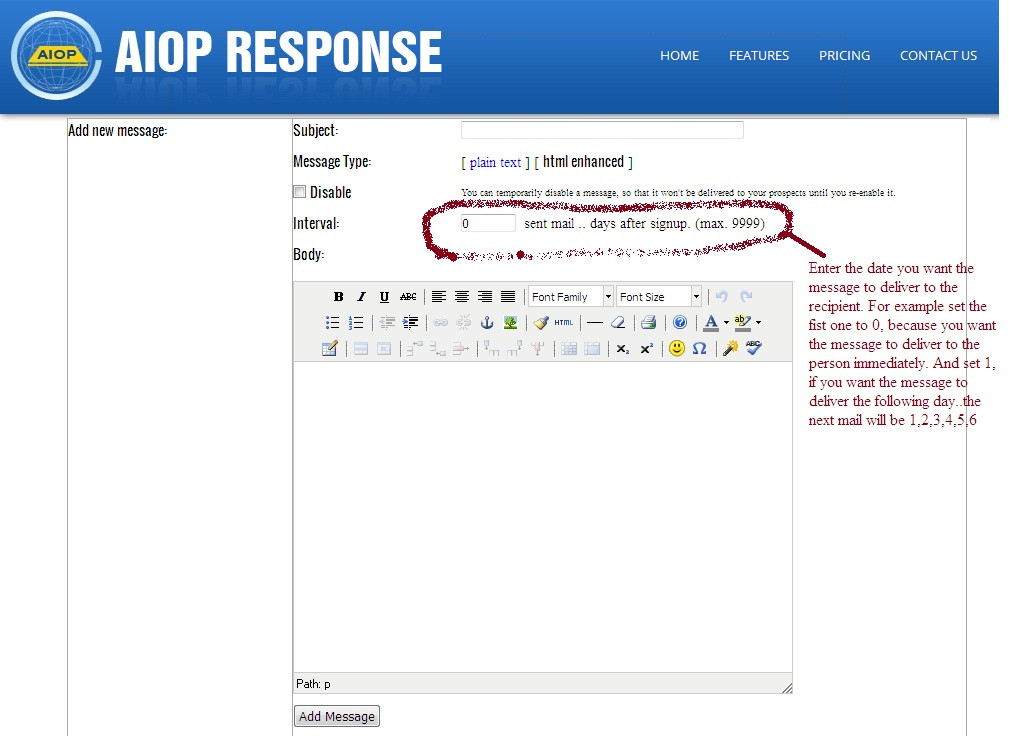The width and height of the screenshot is (1024, 736).
Task: Indent the paragraph
Action: [x=410, y=322]
